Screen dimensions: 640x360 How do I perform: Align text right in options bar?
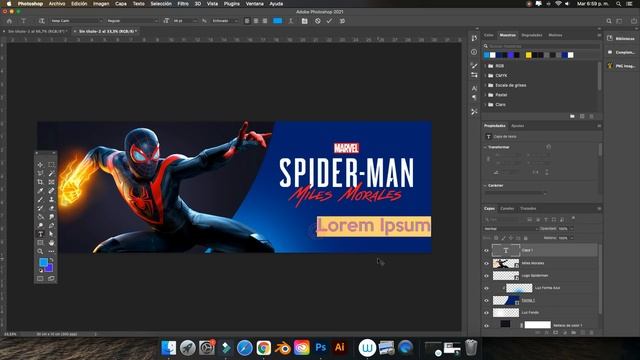[x=265, y=21]
